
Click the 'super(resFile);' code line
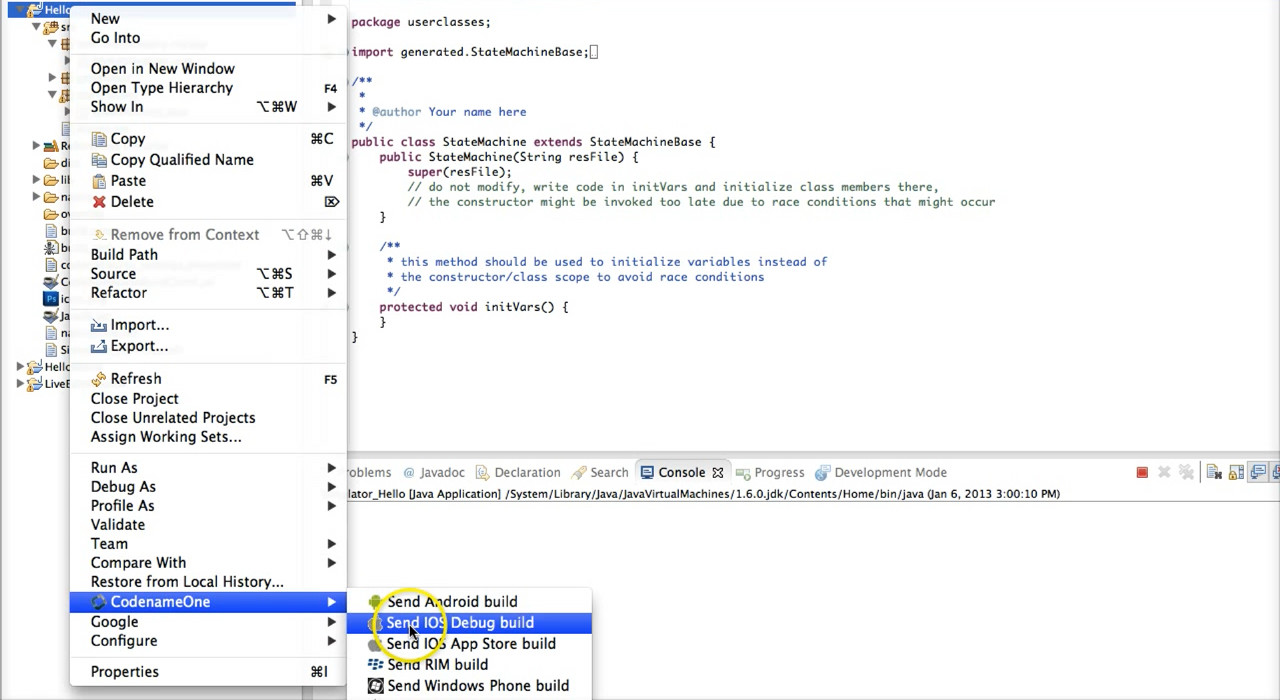click(x=459, y=172)
